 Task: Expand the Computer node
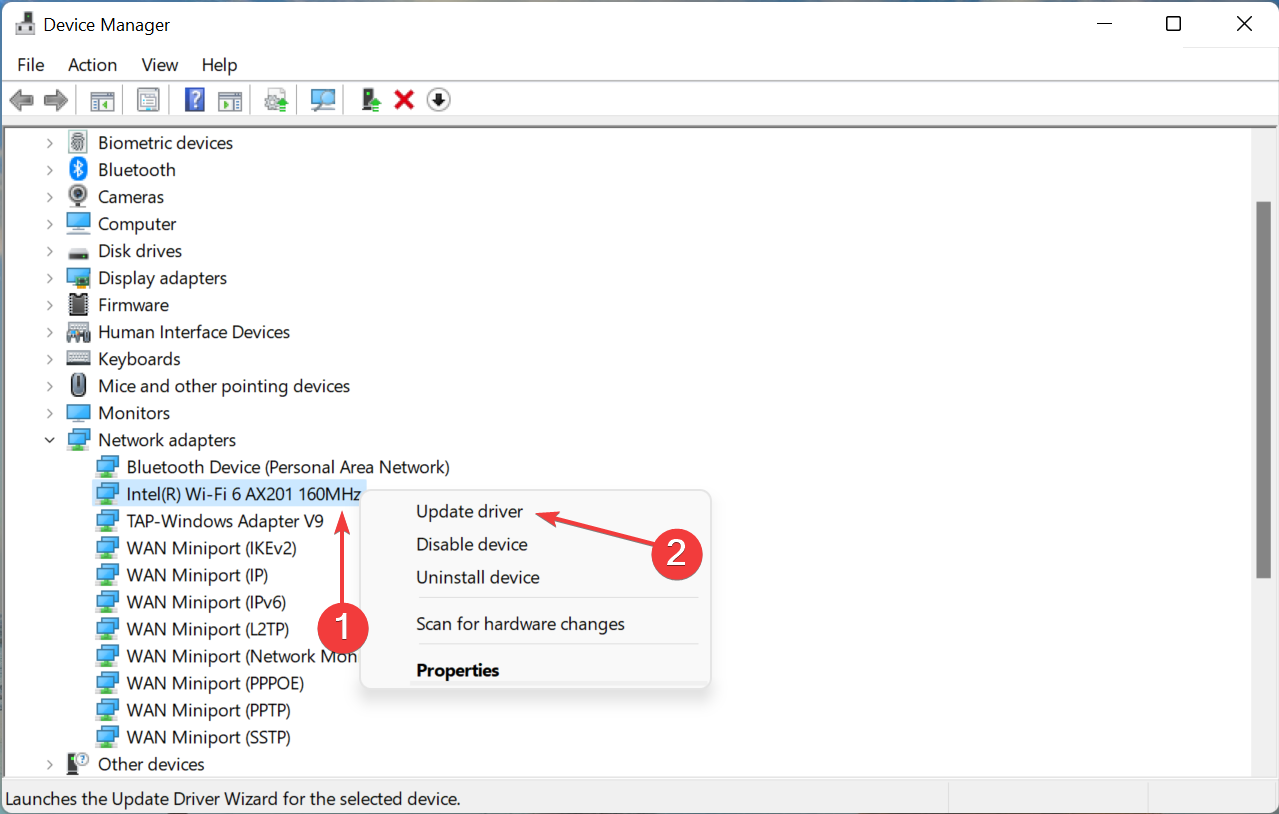click(x=50, y=224)
